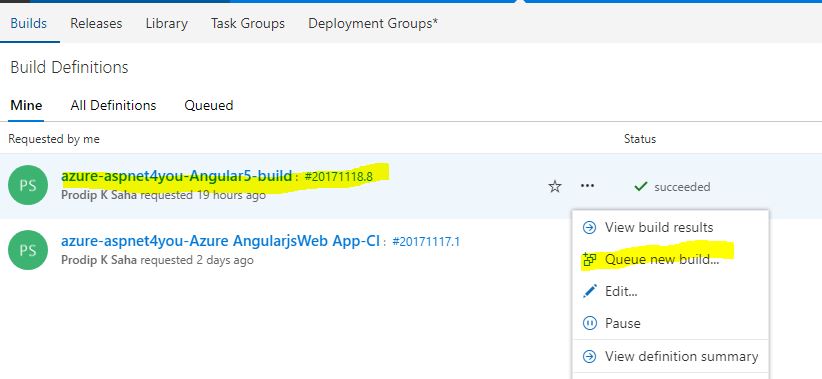Click the 'Requested by me' header

tap(54, 139)
